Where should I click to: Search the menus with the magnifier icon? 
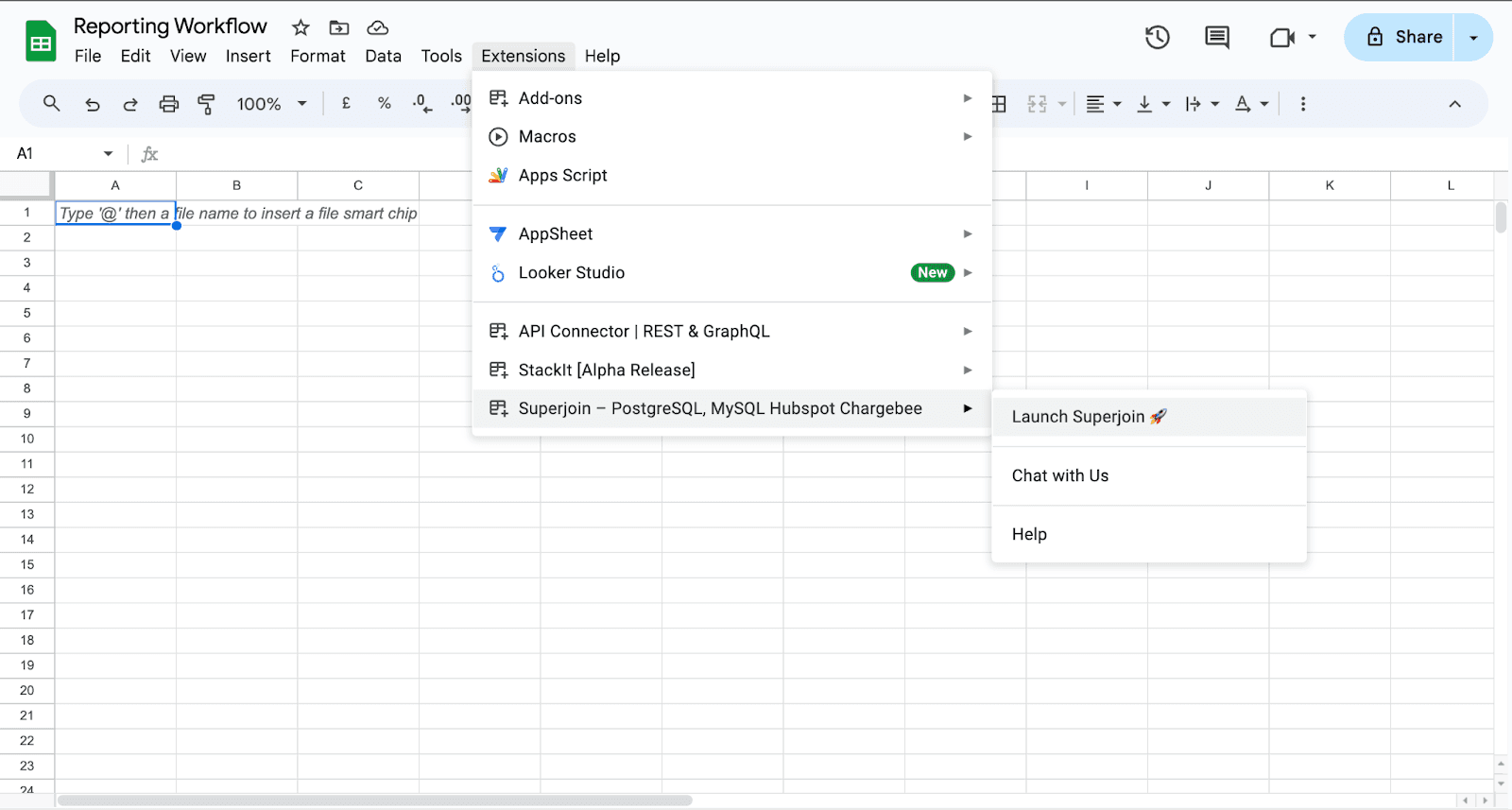(x=52, y=103)
